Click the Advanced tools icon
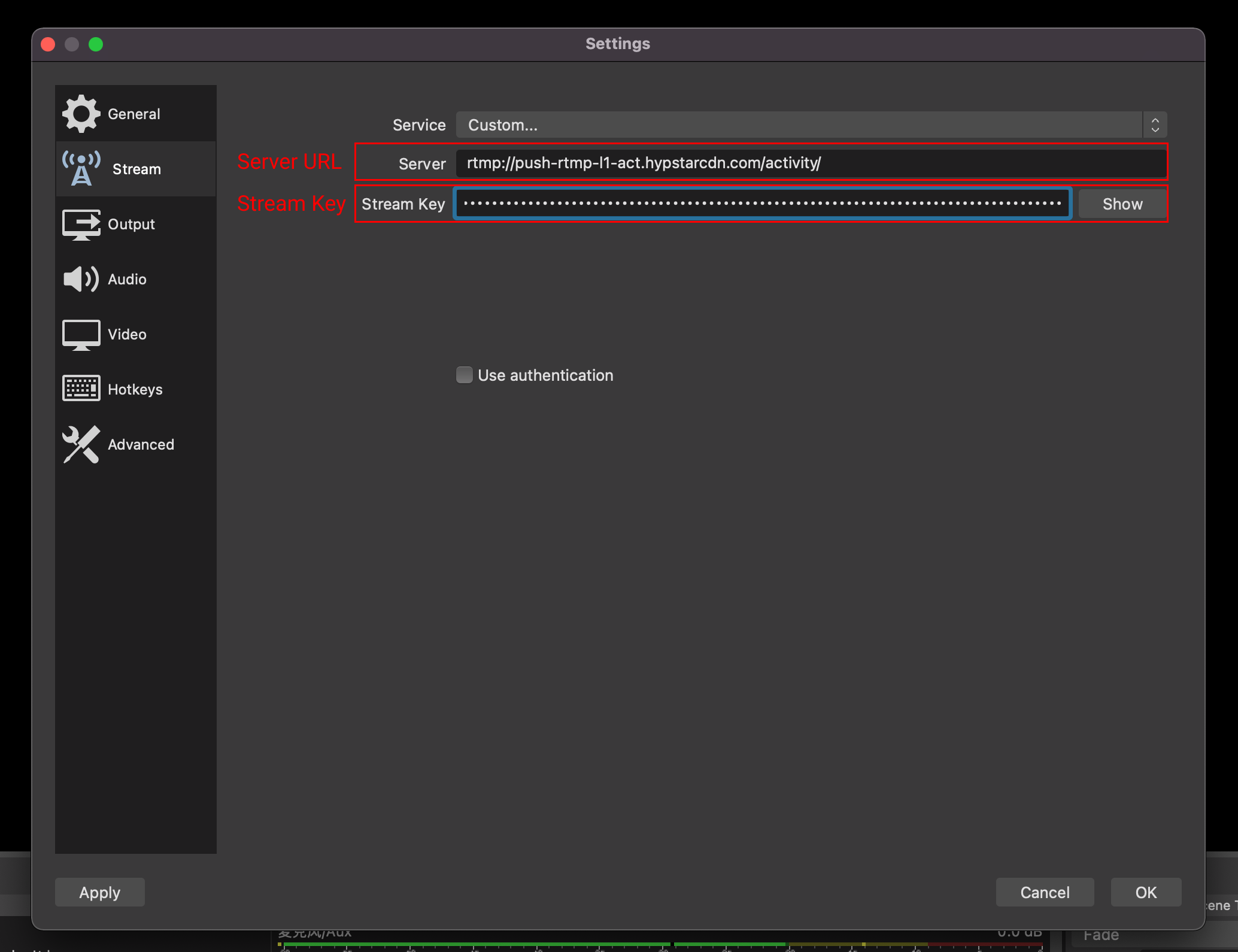Screen dimensions: 1238x952 (81, 444)
